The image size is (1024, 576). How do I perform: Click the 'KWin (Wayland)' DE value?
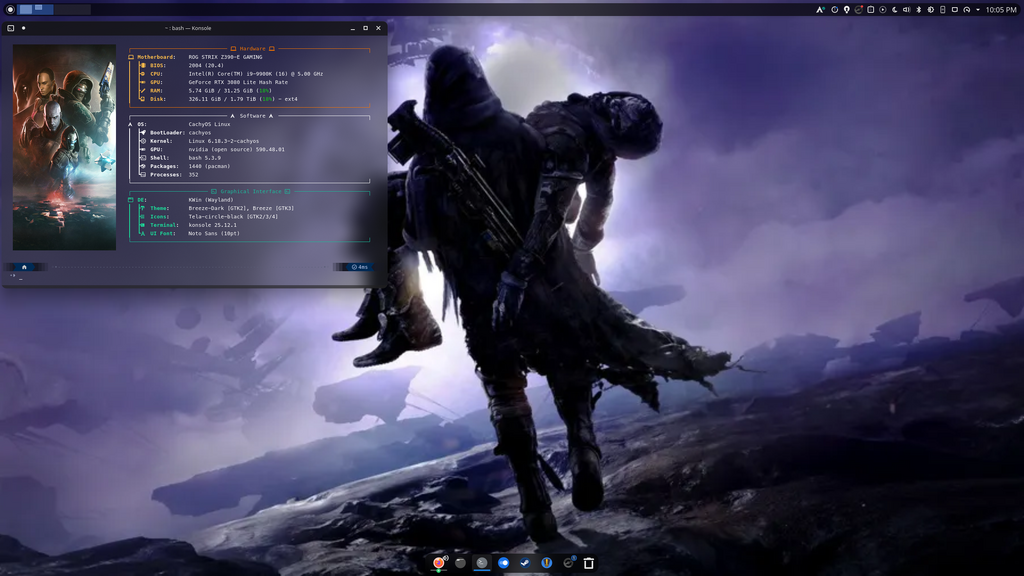tap(210, 200)
